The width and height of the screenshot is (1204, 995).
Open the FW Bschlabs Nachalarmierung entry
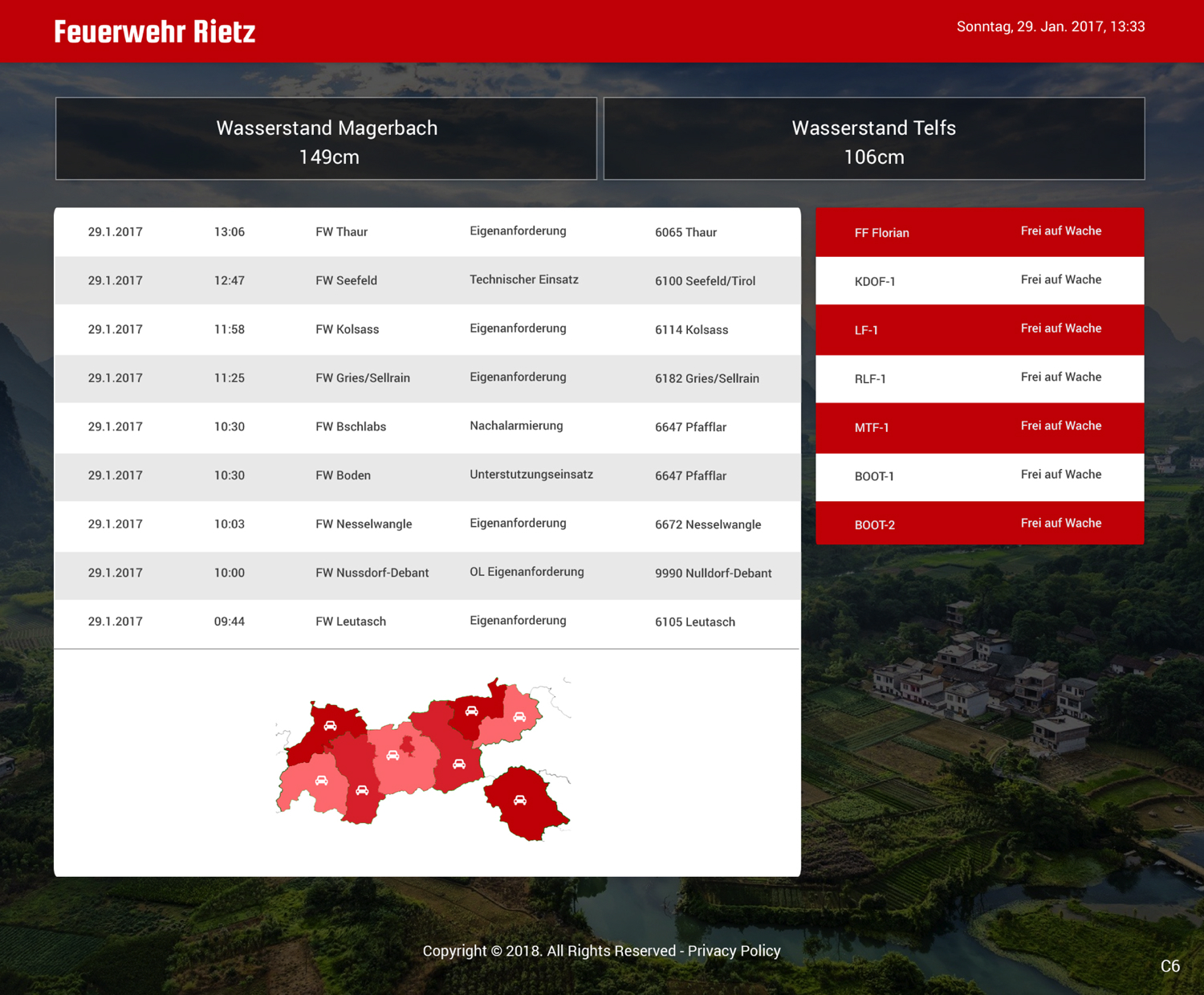pyautogui.click(x=427, y=426)
